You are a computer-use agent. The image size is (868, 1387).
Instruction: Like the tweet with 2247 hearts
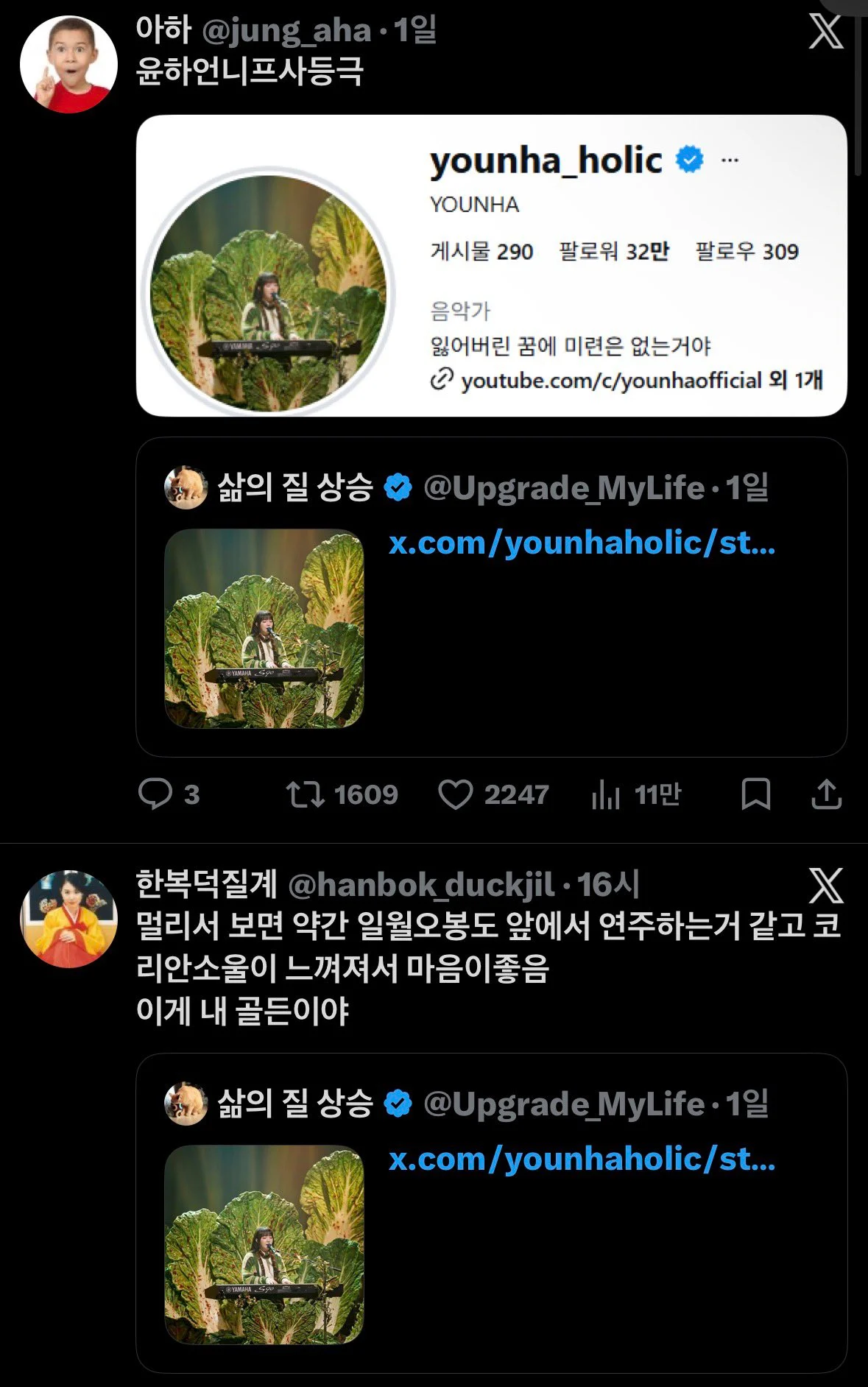pyautogui.click(x=456, y=794)
